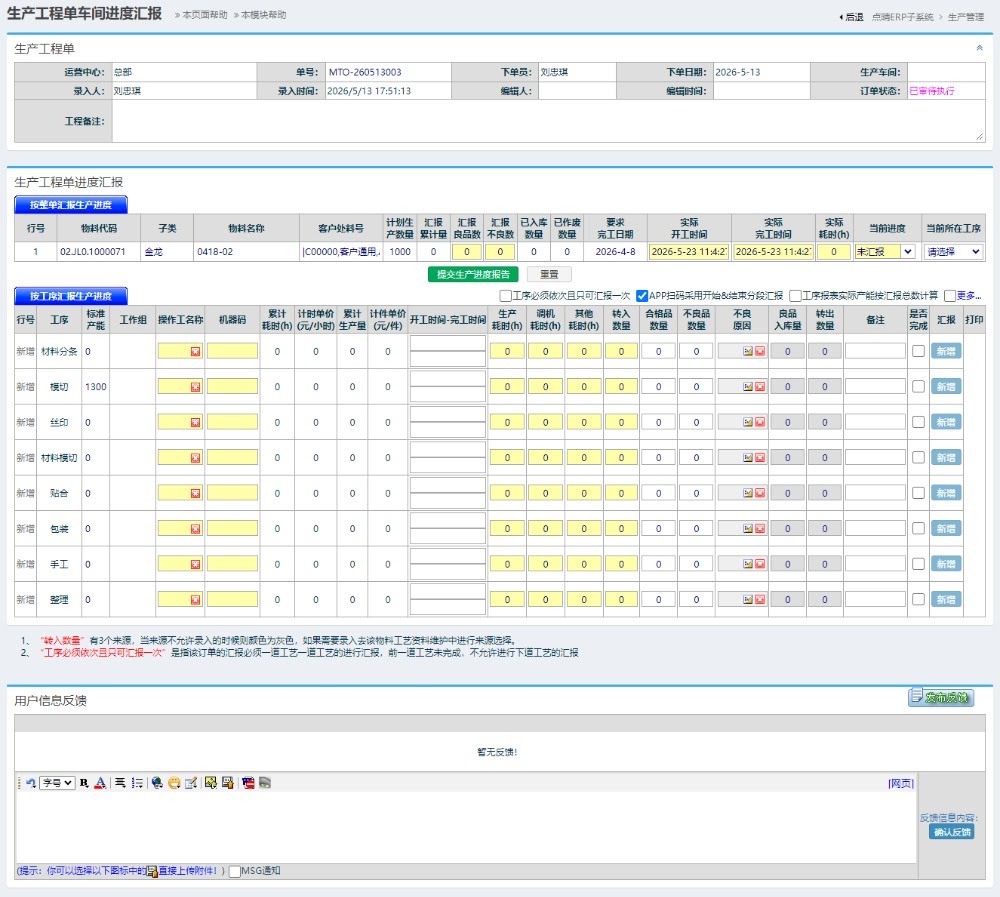Pick defect reason icon in 丝印 row
Image resolution: width=1000 pixels, height=897 pixels.
coord(748,422)
